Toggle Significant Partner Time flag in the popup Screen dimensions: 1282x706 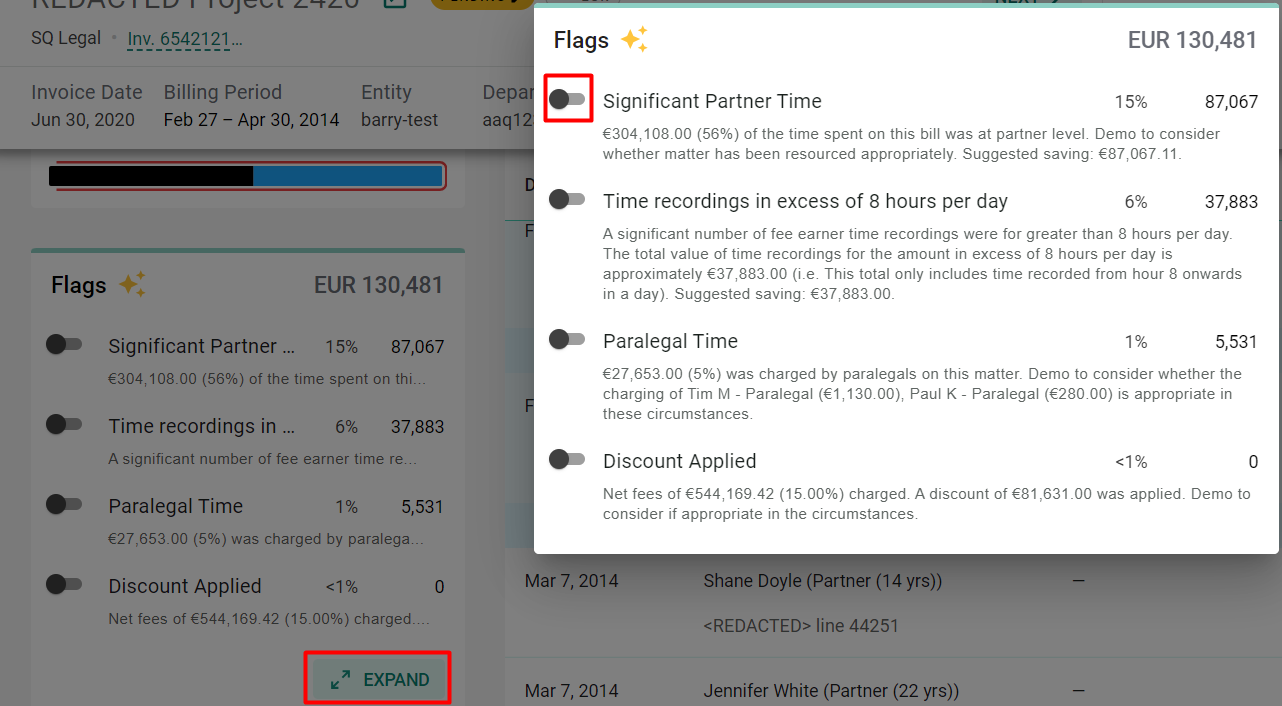click(567, 99)
